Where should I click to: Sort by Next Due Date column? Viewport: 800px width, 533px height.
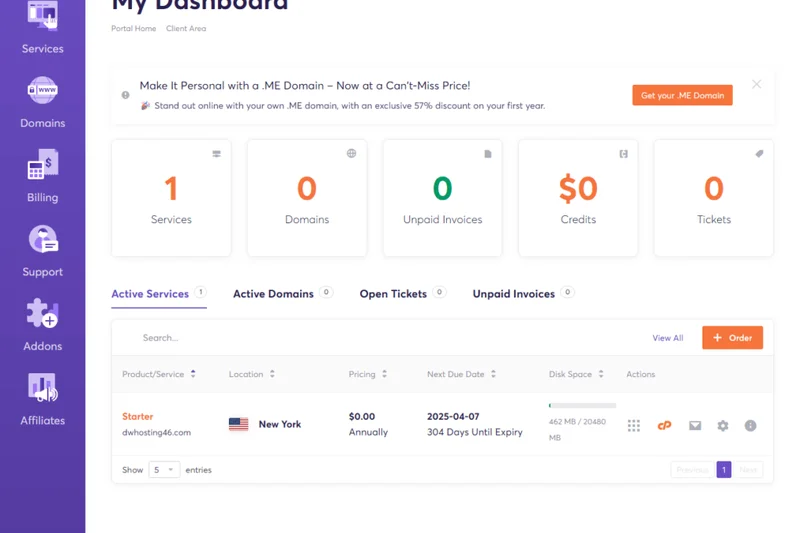[x=460, y=374]
